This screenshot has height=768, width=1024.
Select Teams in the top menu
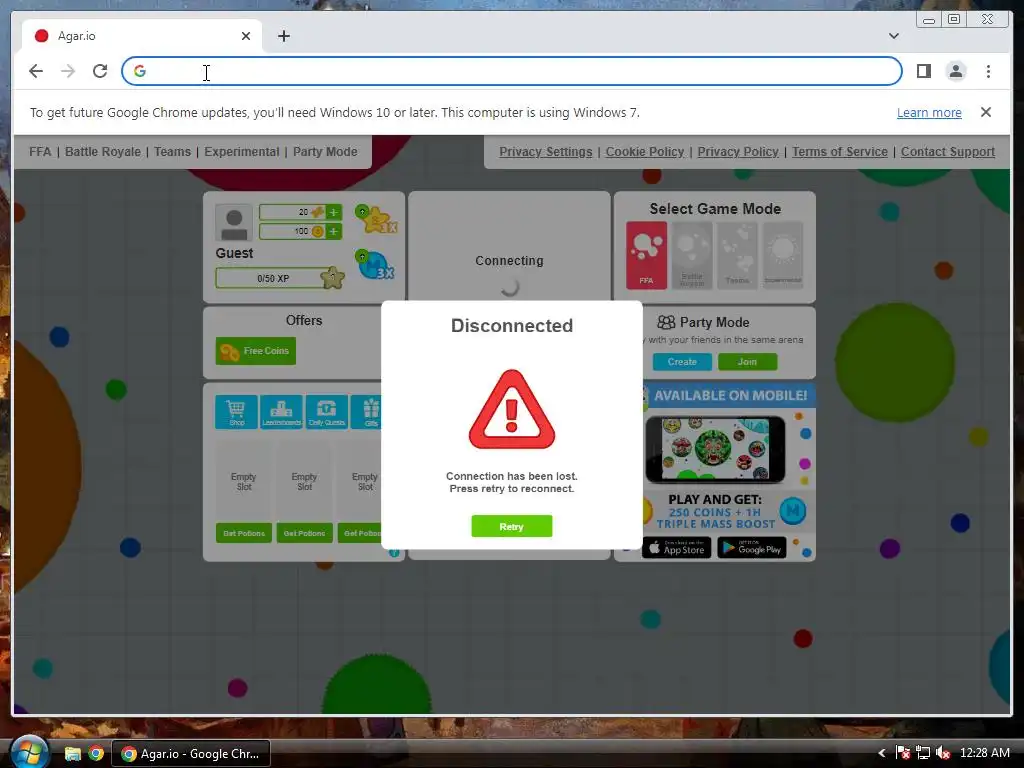(172, 152)
